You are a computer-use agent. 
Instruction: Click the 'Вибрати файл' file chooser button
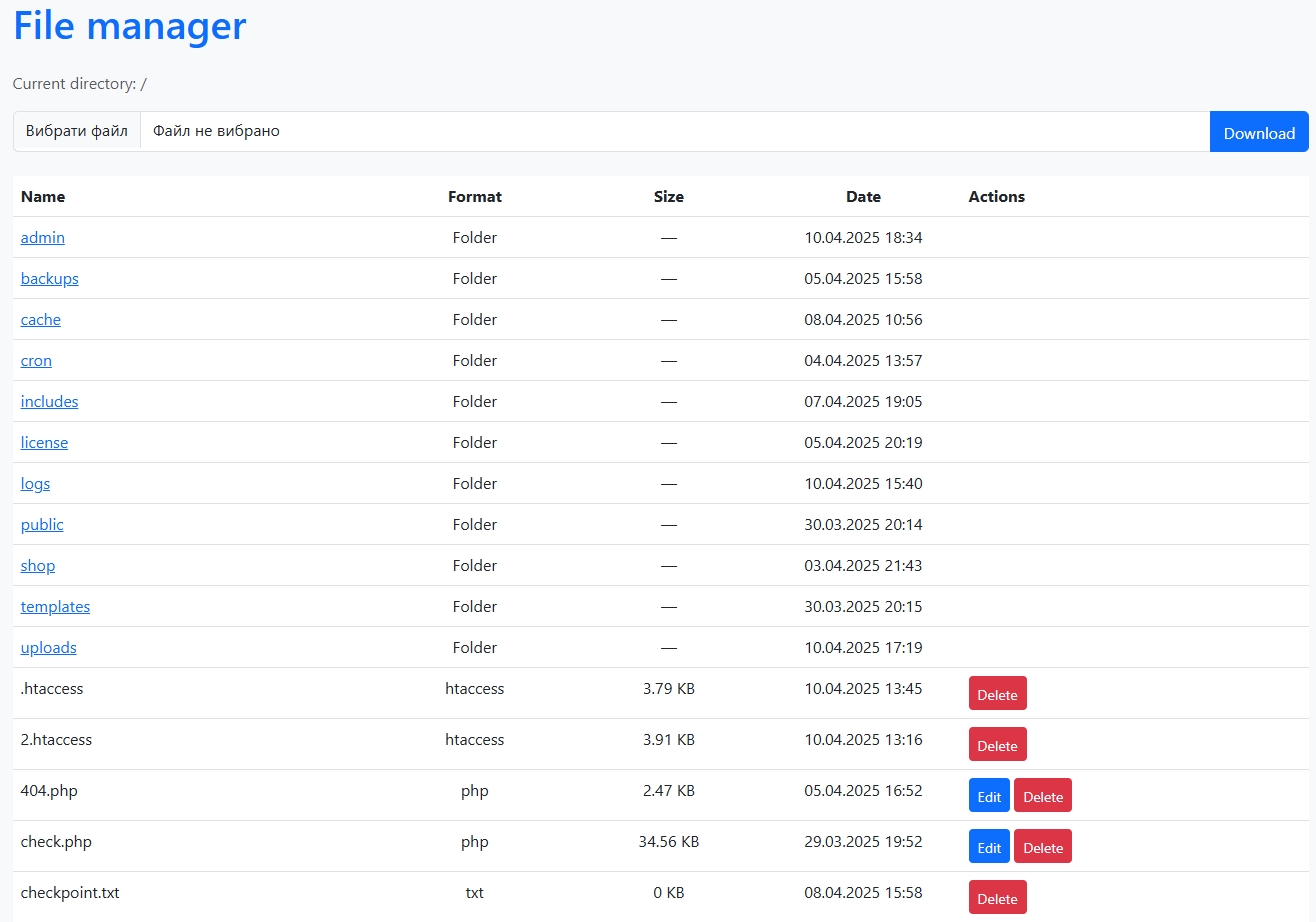tap(77, 132)
